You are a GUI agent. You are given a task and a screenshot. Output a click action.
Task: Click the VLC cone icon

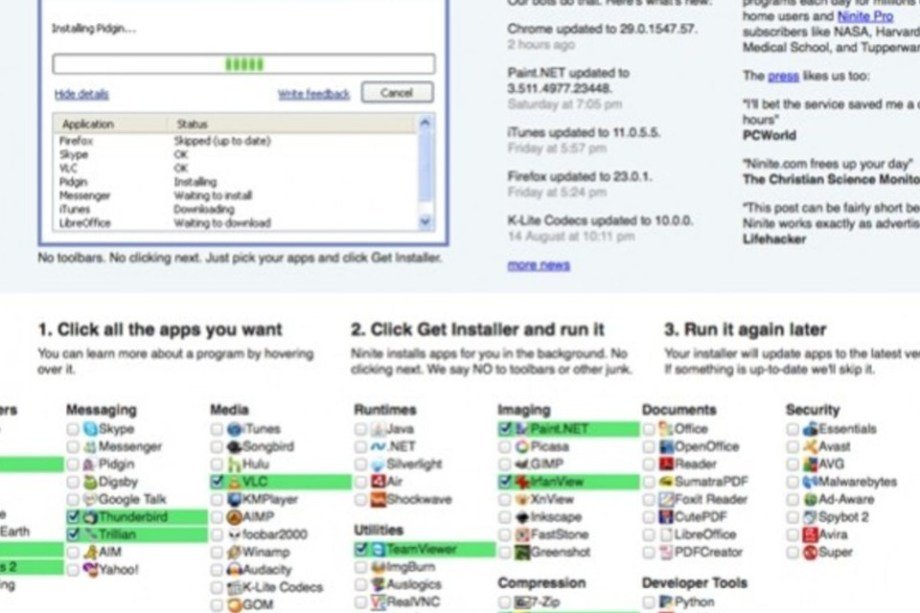(235, 482)
